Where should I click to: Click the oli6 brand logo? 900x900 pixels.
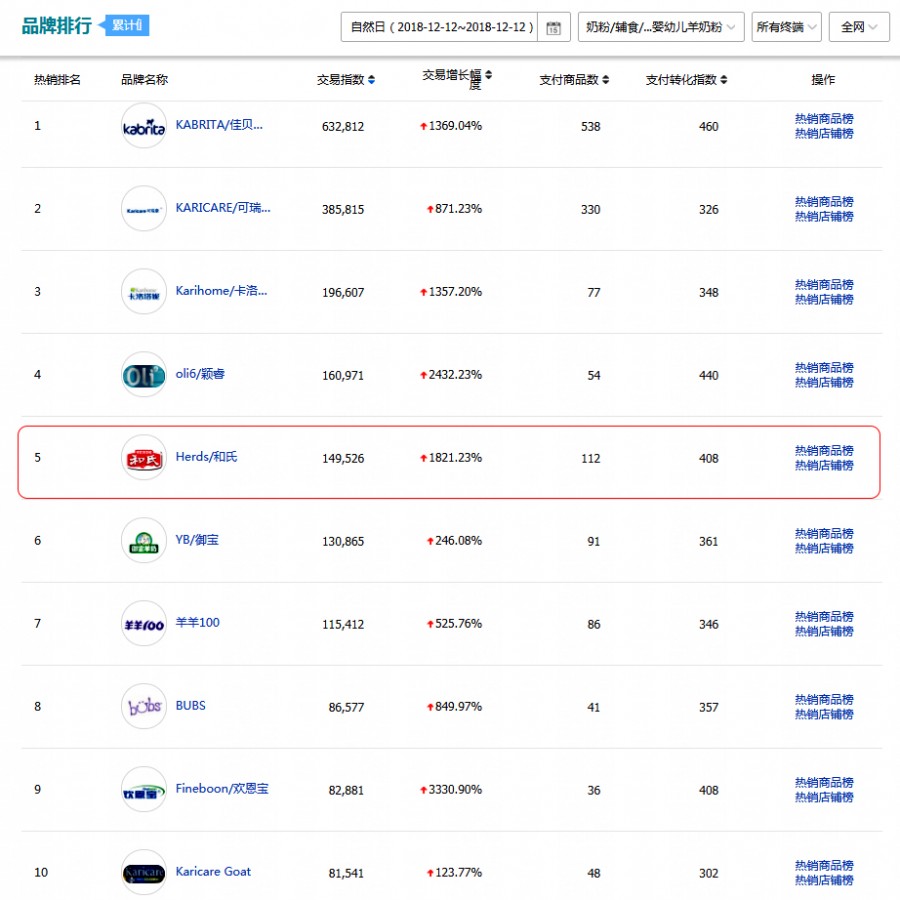tap(143, 374)
